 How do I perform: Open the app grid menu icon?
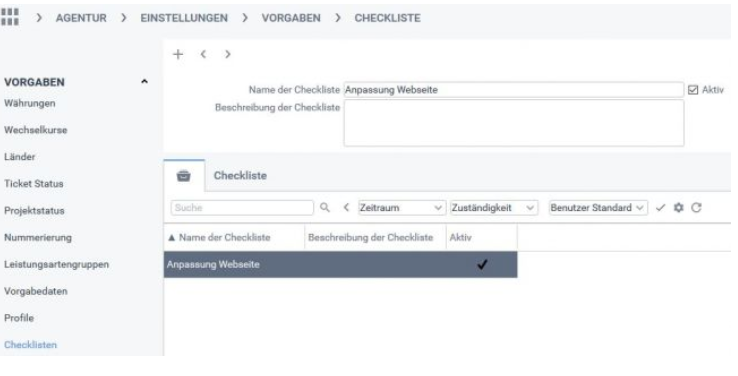tap(10, 17)
